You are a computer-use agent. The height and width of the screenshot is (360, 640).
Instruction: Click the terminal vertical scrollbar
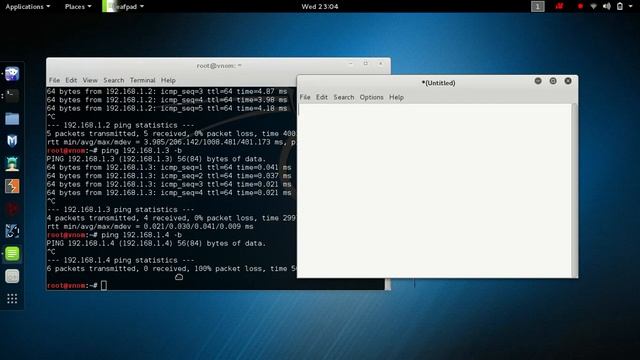point(388,284)
